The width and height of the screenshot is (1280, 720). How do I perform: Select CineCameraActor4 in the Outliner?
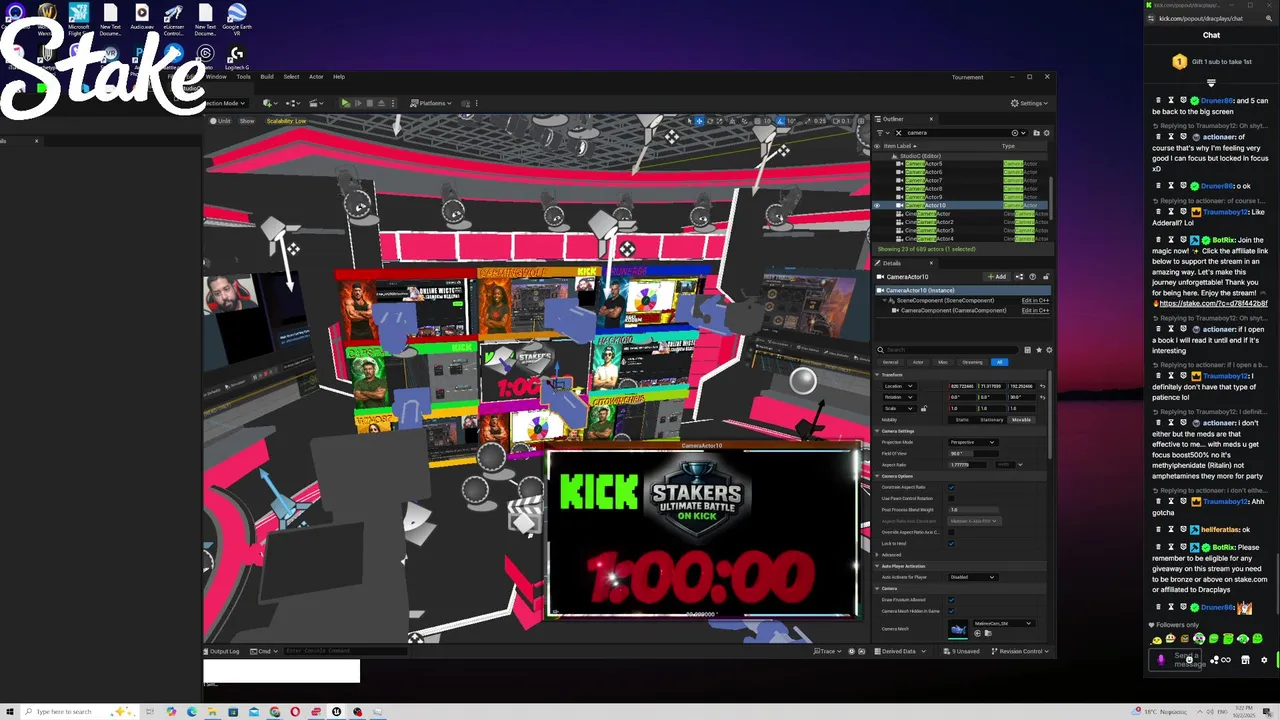[929, 239]
